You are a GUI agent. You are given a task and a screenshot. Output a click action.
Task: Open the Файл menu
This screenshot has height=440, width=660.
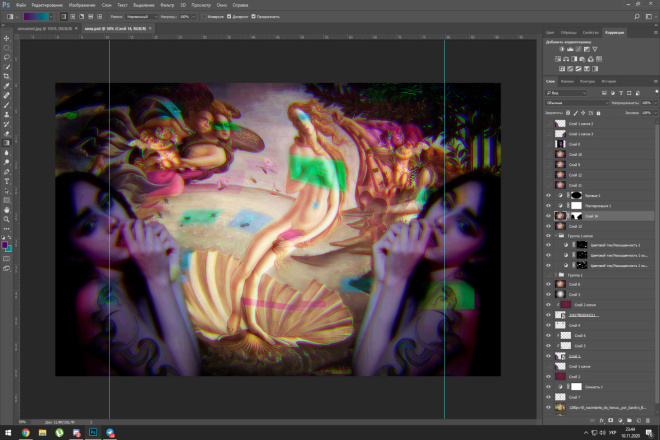[x=21, y=5]
